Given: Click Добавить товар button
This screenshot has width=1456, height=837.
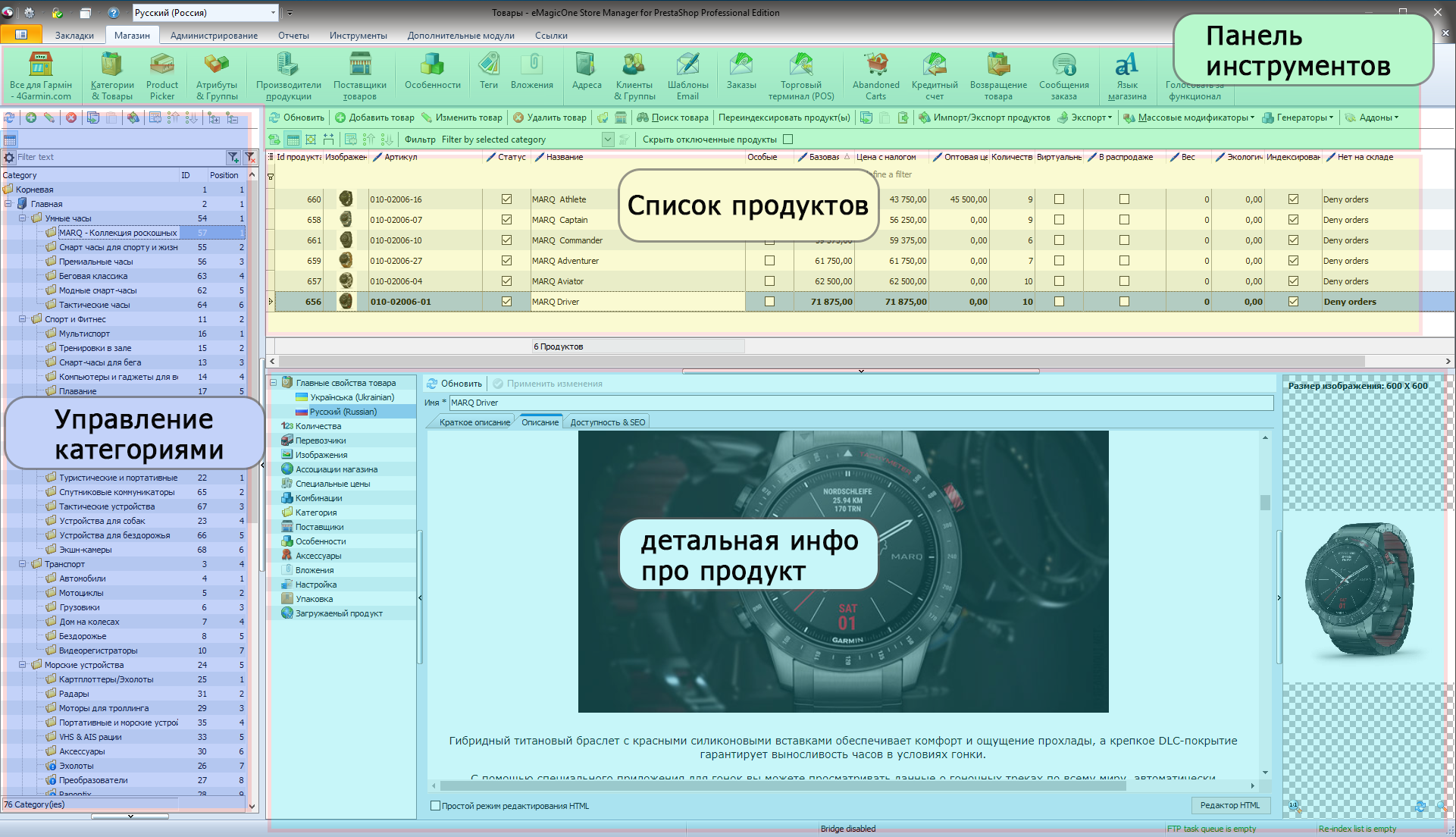Looking at the screenshot, I should click(x=374, y=118).
